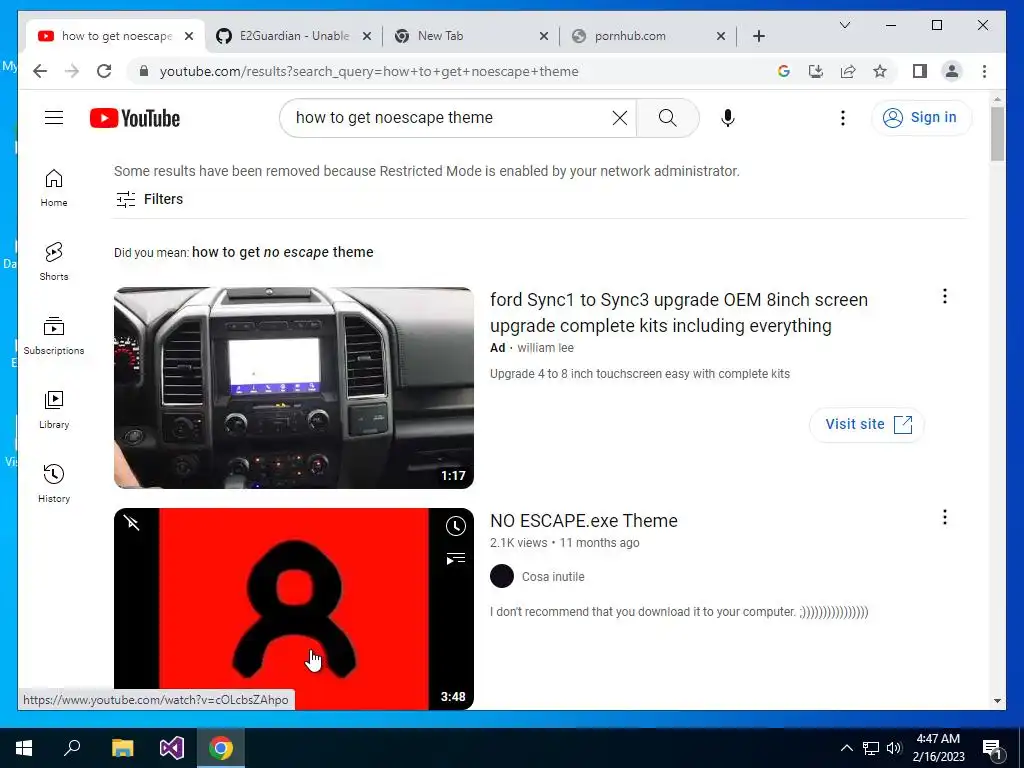Click the Cosa inutile channel name
Screen dimensions: 1024x768
click(x=552, y=577)
